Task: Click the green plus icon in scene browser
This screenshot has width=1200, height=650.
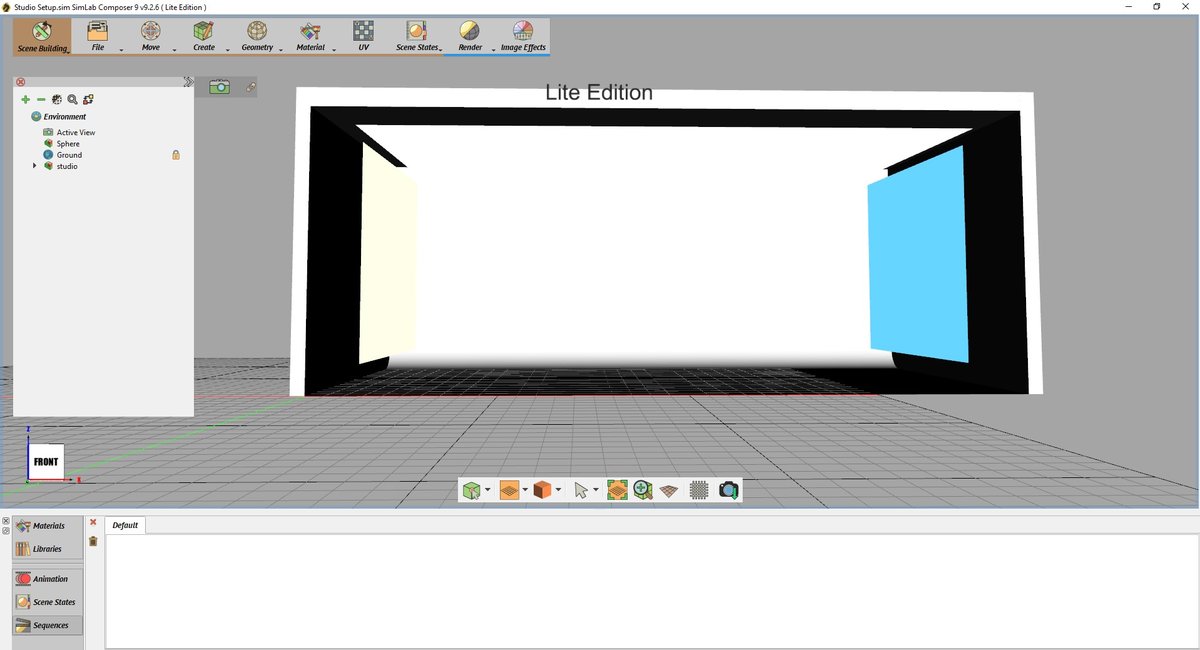Action: pyautogui.click(x=25, y=99)
